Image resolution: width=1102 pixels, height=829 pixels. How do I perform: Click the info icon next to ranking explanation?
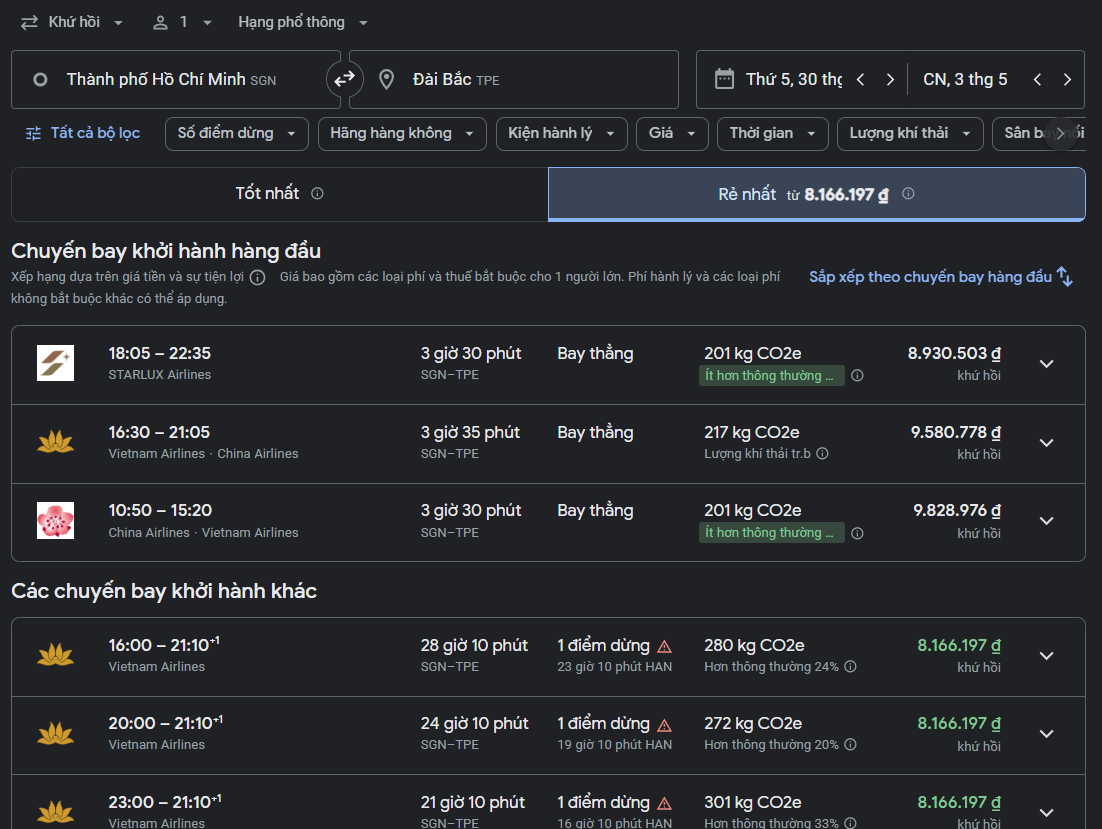(x=258, y=277)
